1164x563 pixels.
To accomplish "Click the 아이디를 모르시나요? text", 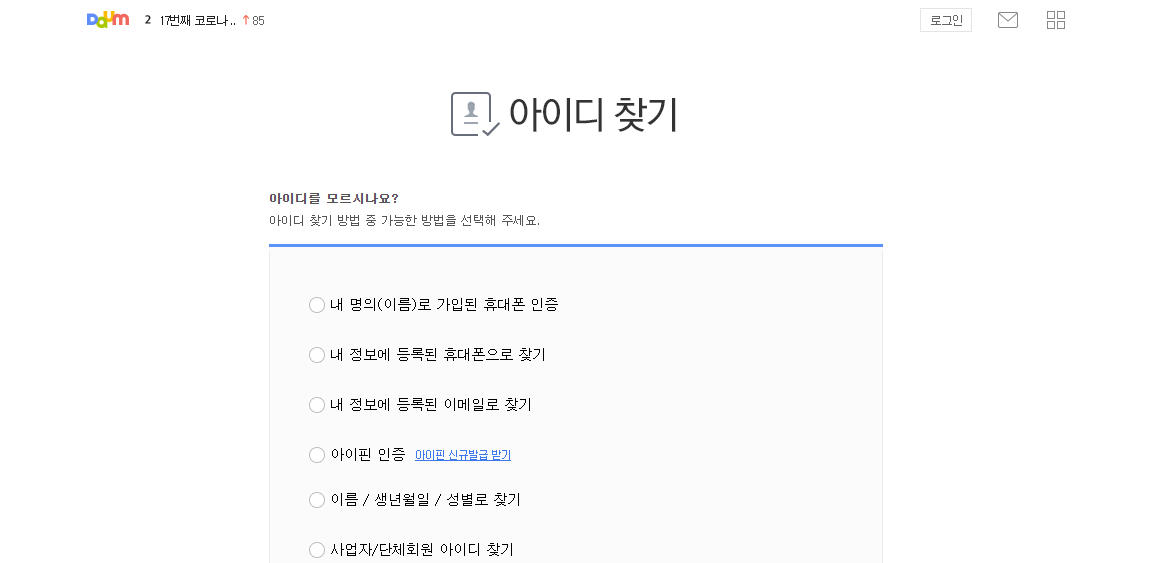I will coord(333,198).
